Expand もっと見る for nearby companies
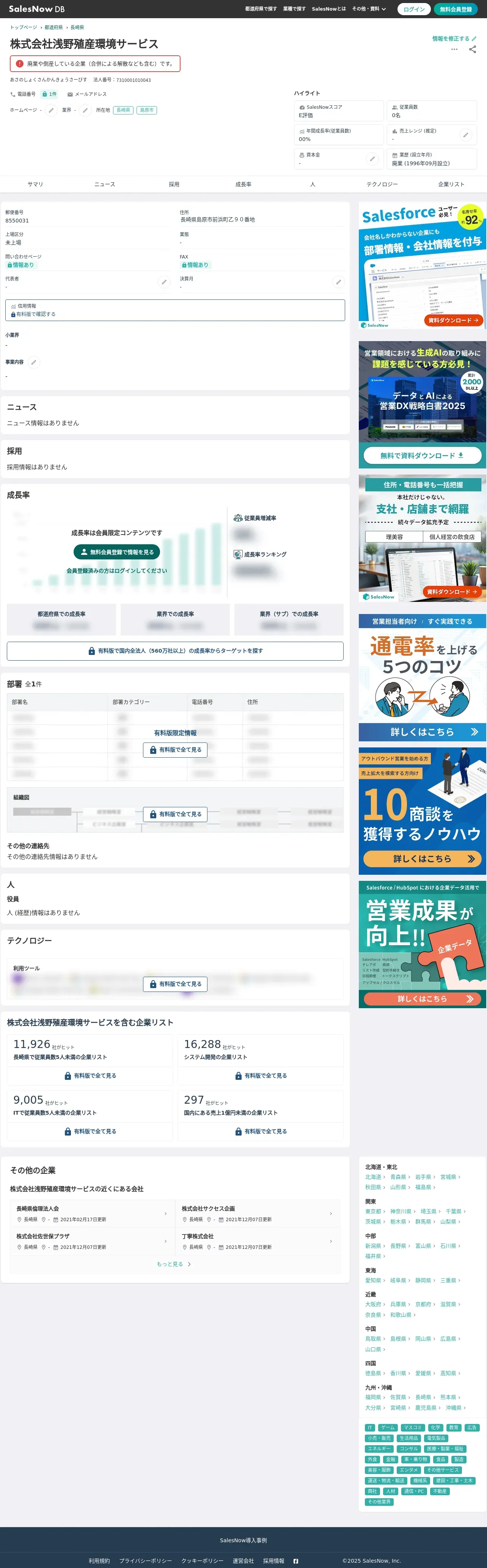Image resolution: width=487 pixels, height=1568 pixels. point(174,1264)
